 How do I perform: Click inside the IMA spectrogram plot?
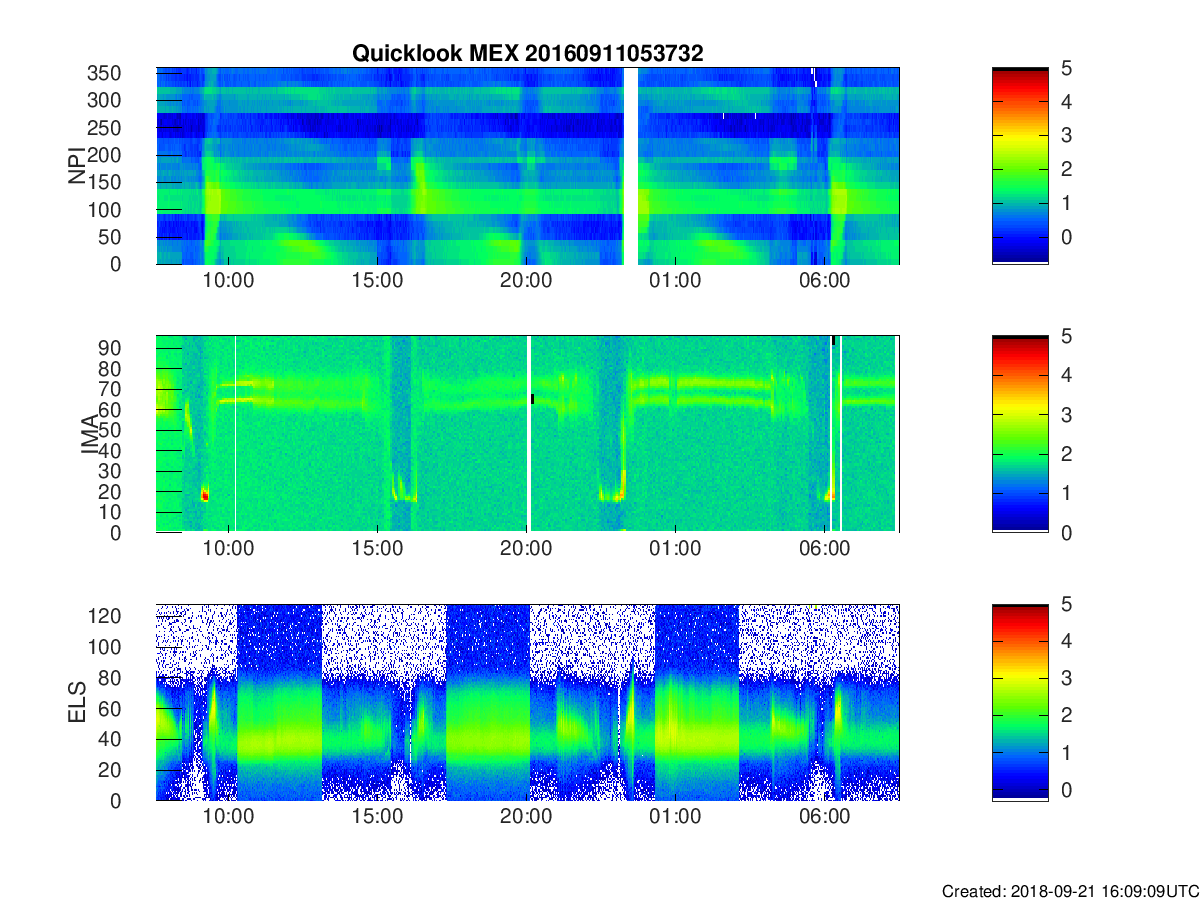tap(528, 434)
